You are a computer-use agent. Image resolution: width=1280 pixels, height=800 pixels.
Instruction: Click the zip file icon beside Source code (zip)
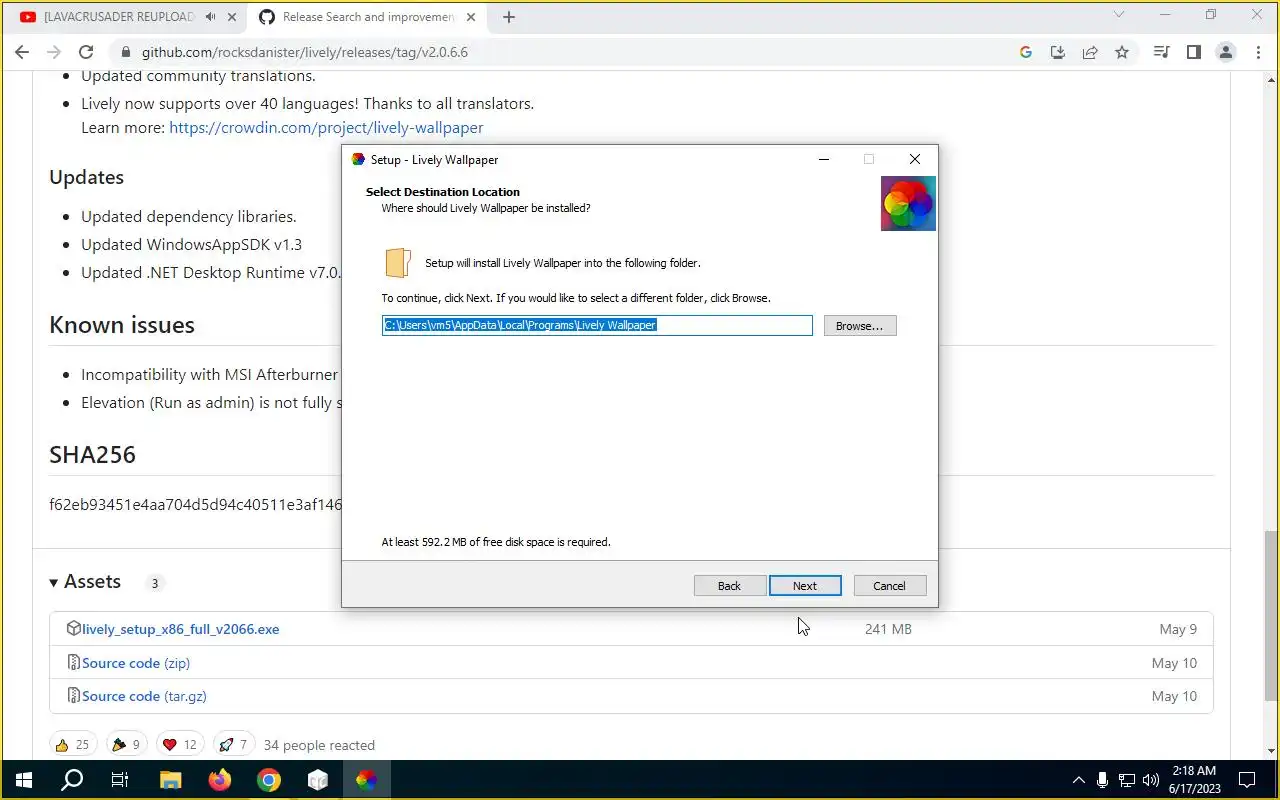click(x=73, y=662)
